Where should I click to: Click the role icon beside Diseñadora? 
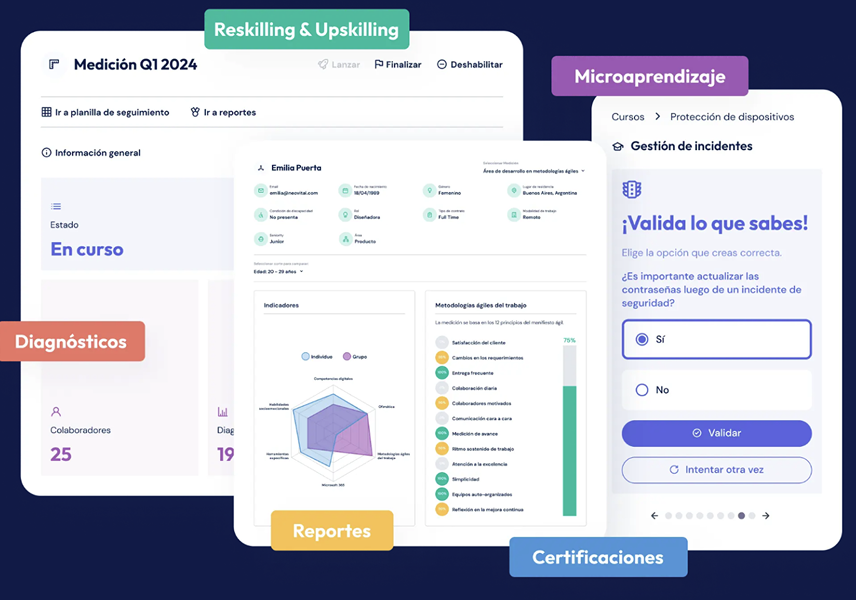click(x=345, y=215)
